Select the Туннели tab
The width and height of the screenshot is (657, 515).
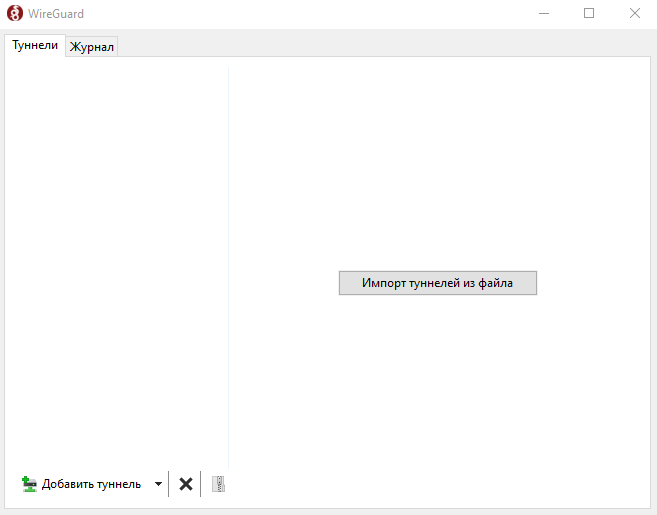[x=35, y=46]
